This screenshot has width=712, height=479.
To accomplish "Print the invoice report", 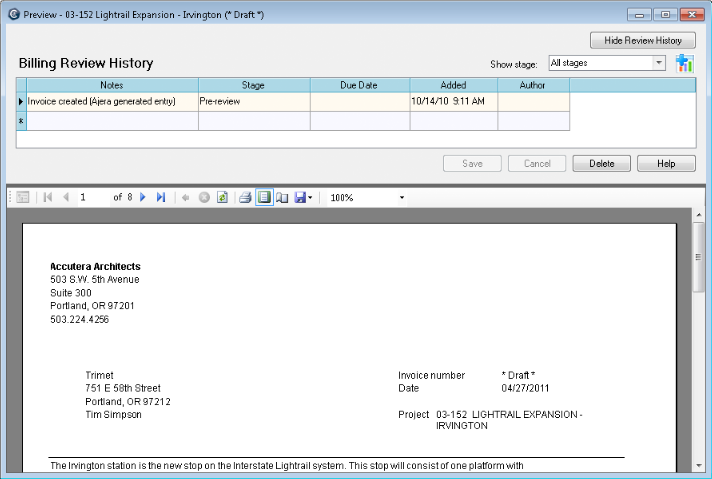I will (x=245, y=198).
